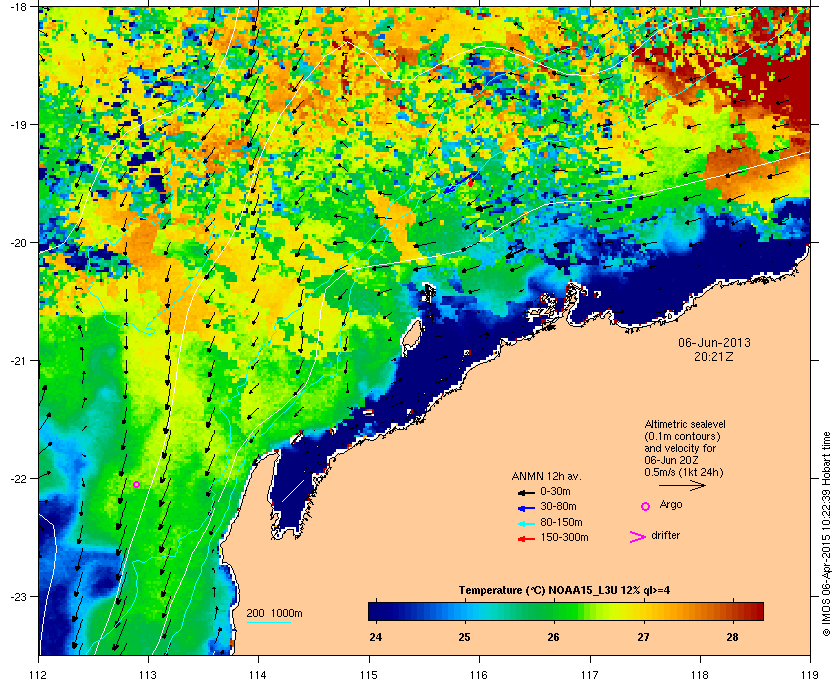Click the '200 1000m' isobath label
This screenshot has width=840, height=680.
pyautogui.click(x=274, y=614)
